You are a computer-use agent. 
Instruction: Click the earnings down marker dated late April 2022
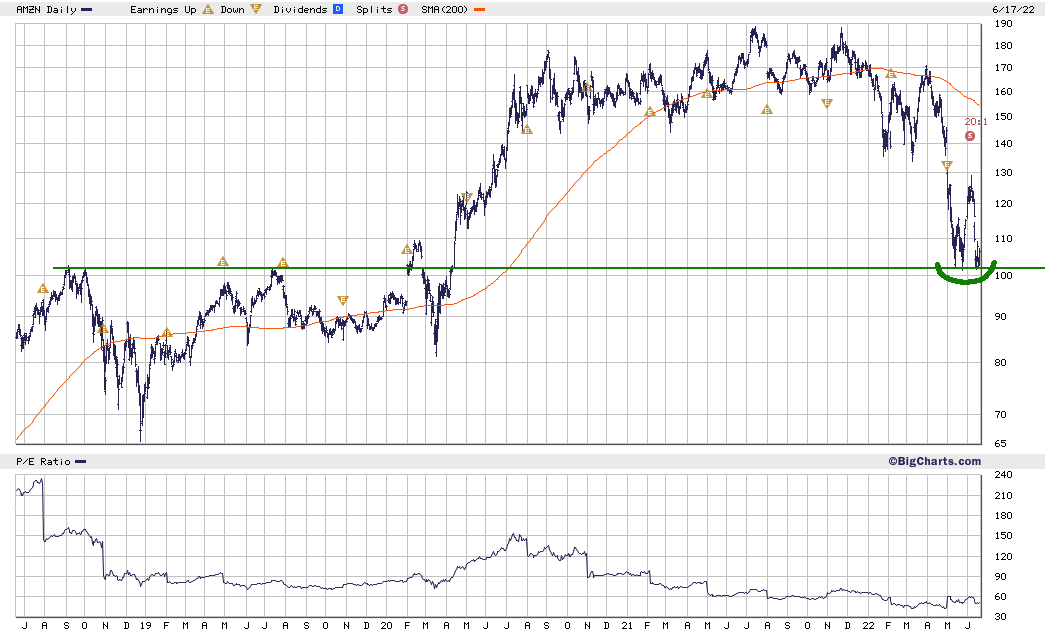click(947, 165)
